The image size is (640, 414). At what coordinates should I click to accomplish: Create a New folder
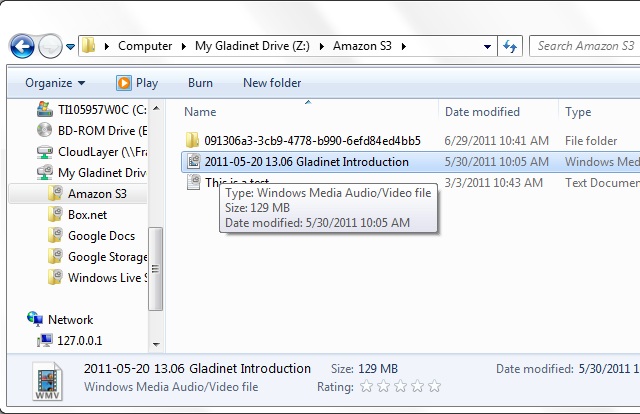tap(272, 83)
